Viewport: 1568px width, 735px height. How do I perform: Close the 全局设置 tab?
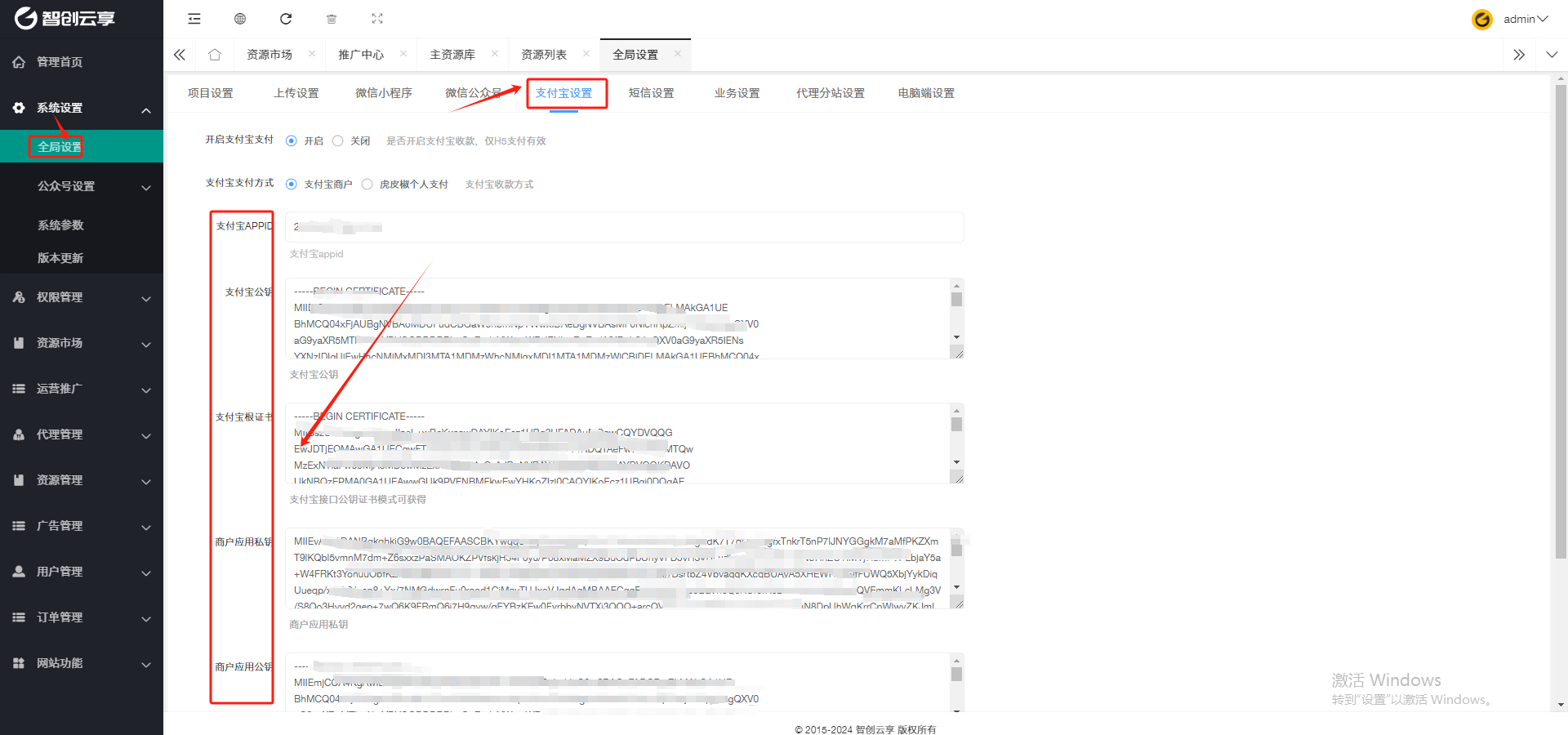click(x=678, y=54)
